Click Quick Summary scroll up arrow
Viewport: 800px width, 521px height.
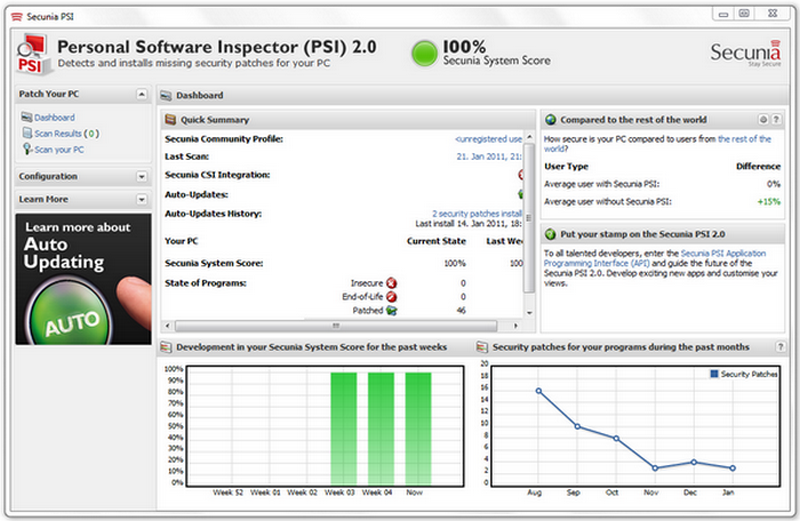click(529, 137)
